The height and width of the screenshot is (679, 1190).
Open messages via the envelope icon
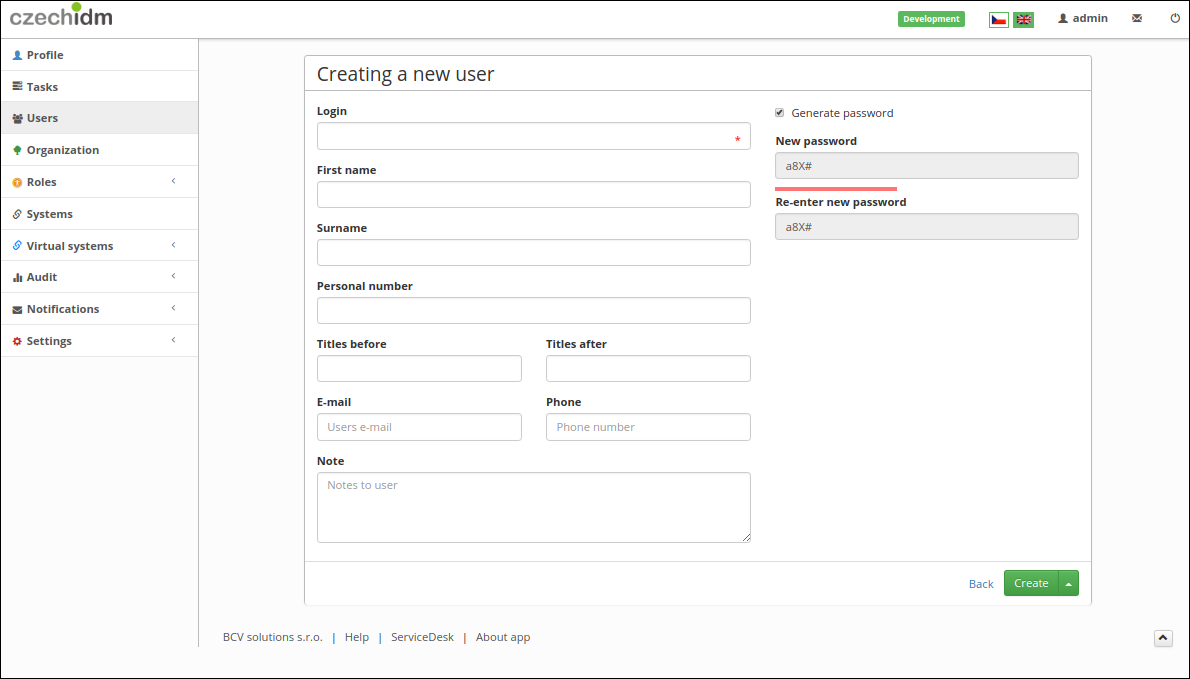pyautogui.click(x=1137, y=18)
